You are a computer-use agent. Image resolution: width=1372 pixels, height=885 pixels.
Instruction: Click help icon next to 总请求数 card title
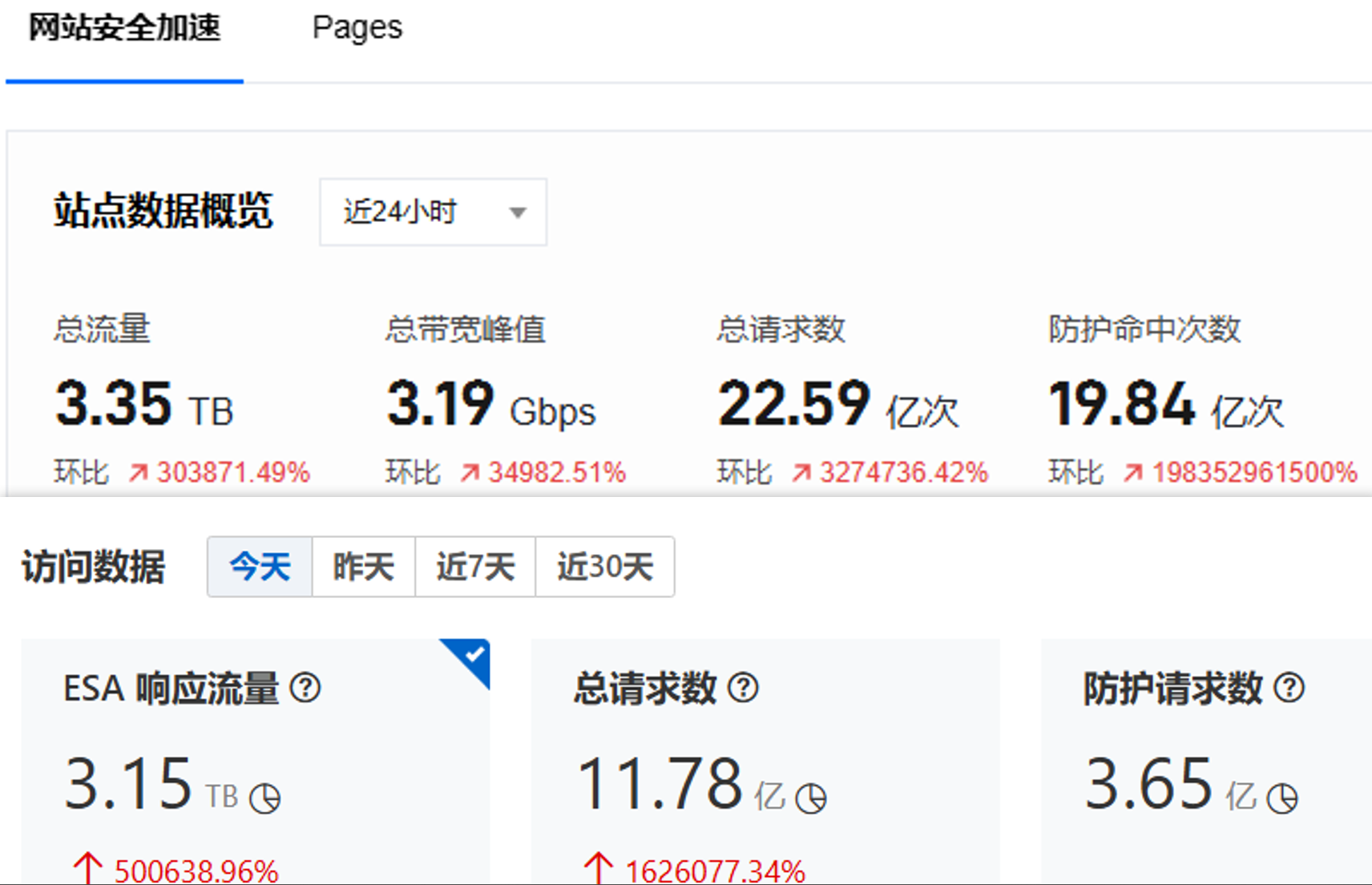click(743, 688)
